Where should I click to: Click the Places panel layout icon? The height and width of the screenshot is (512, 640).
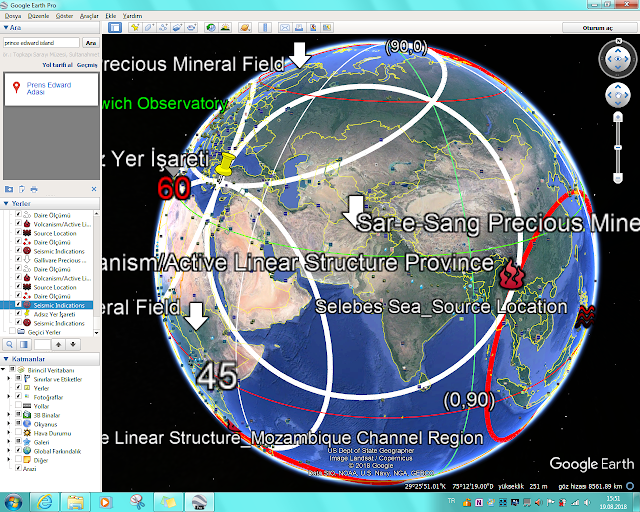click(24, 344)
